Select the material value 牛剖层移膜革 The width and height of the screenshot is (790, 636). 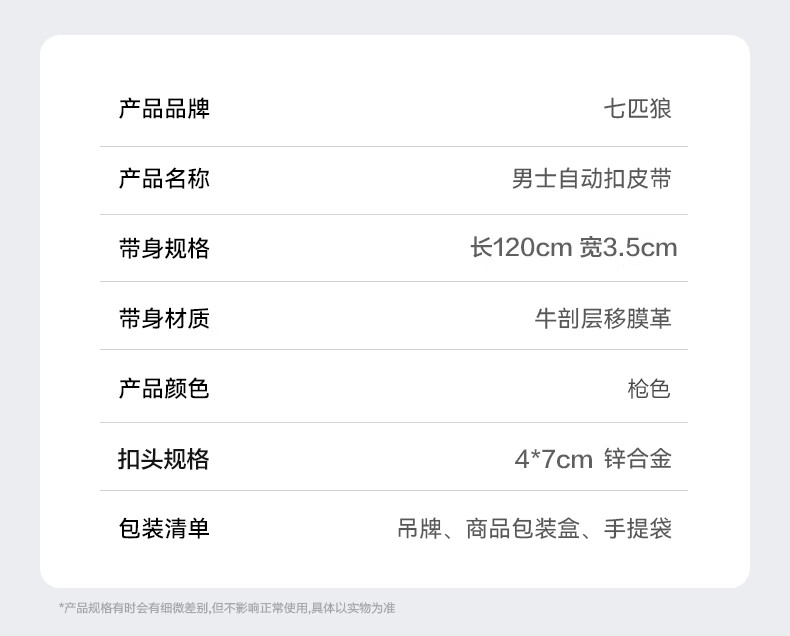pyautogui.click(x=603, y=319)
